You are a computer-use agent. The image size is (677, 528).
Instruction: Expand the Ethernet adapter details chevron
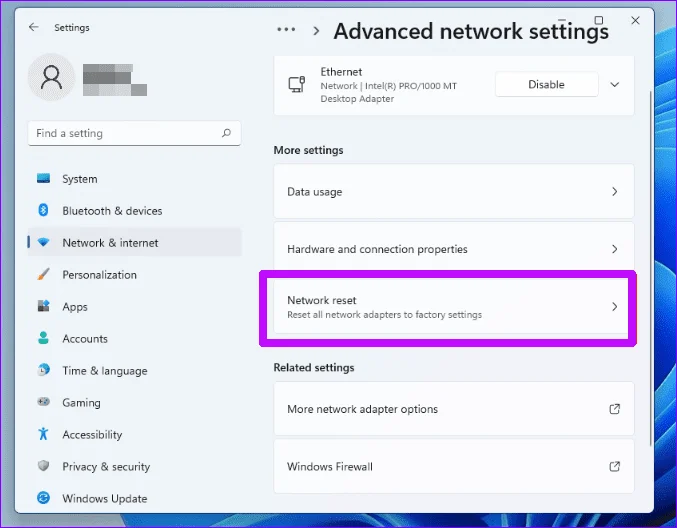tap(614, 85)
